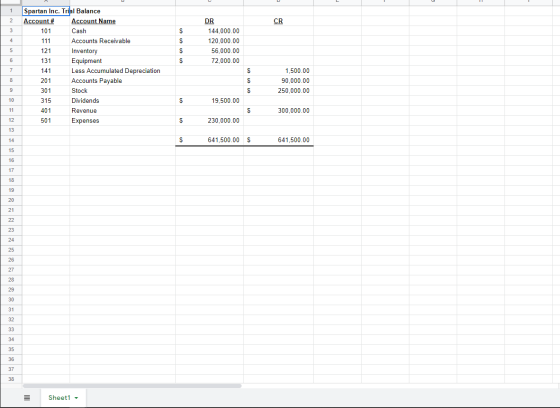Click the cell containing account number 141
The width and height of the screenshot is (560, 408).
click(x=46, y=71)
